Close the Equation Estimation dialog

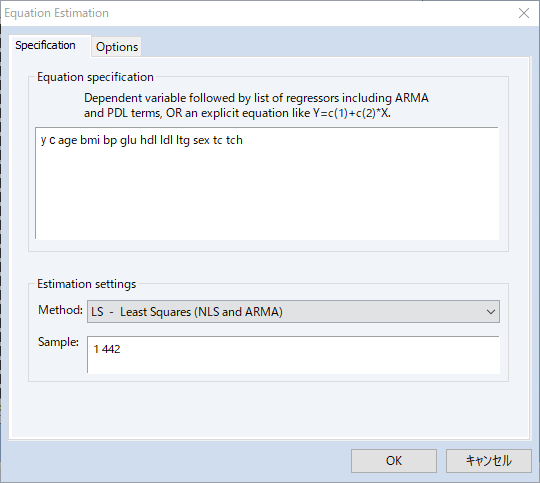(524, 13)
